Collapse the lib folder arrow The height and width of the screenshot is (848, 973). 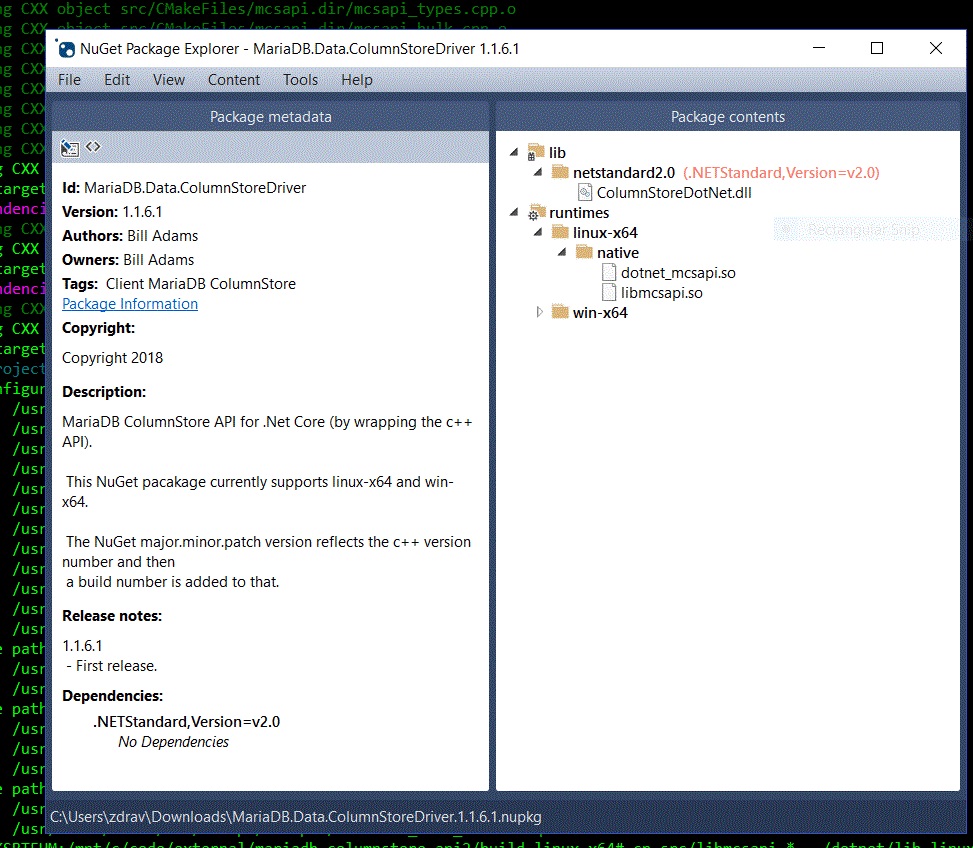(515, 152)
